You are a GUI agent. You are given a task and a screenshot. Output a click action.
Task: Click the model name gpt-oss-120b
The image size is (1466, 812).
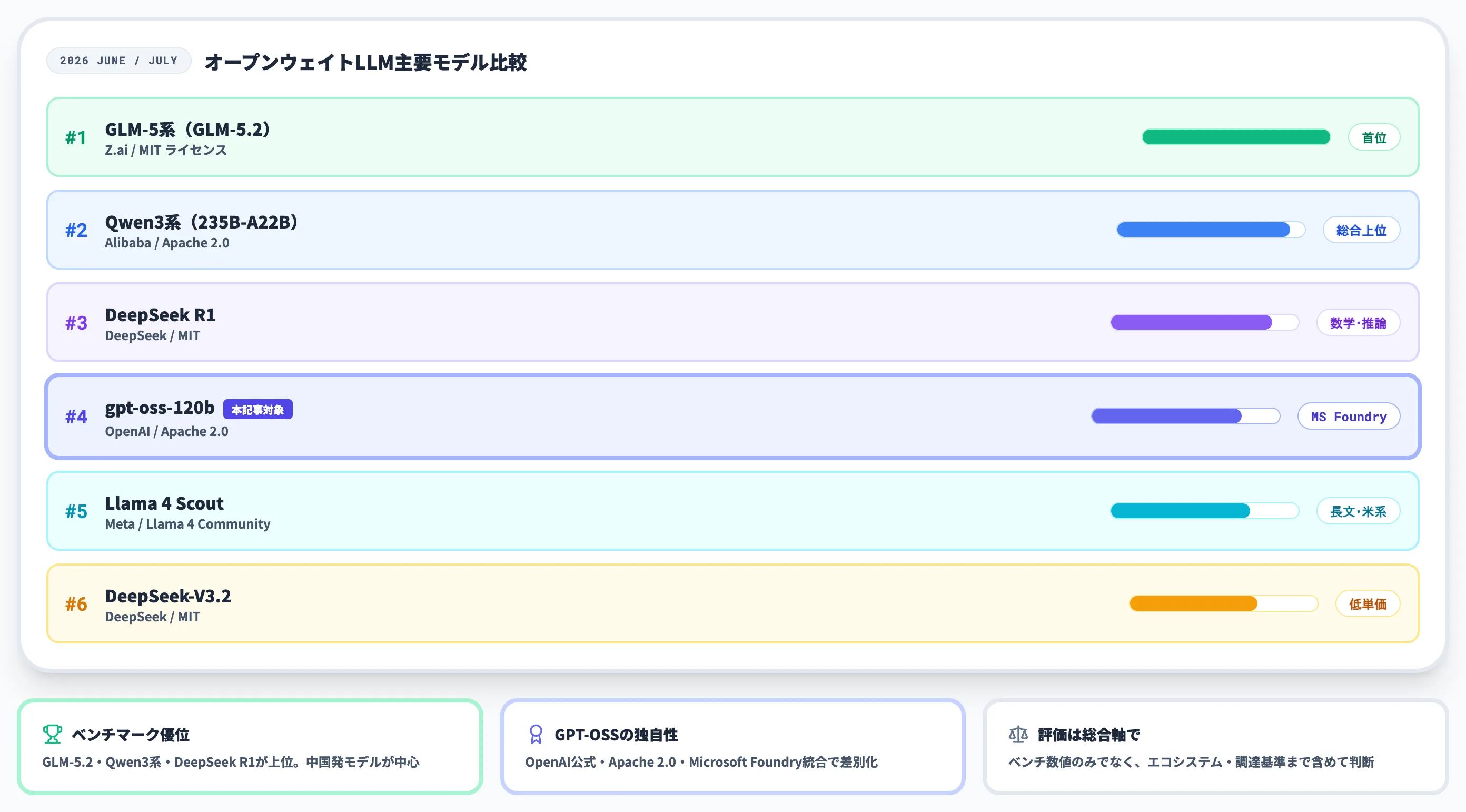160,409
